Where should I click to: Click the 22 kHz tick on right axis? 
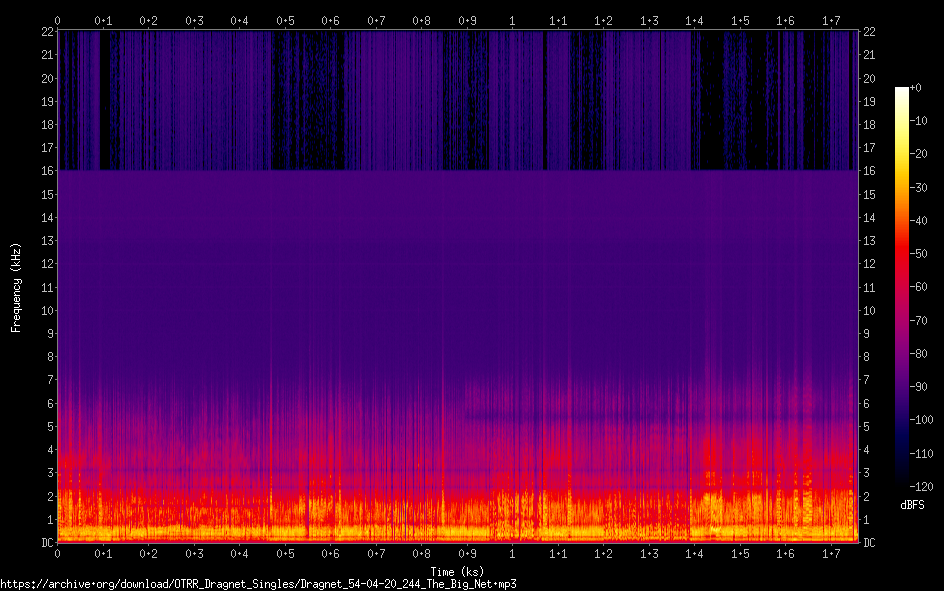coord(867,32)
